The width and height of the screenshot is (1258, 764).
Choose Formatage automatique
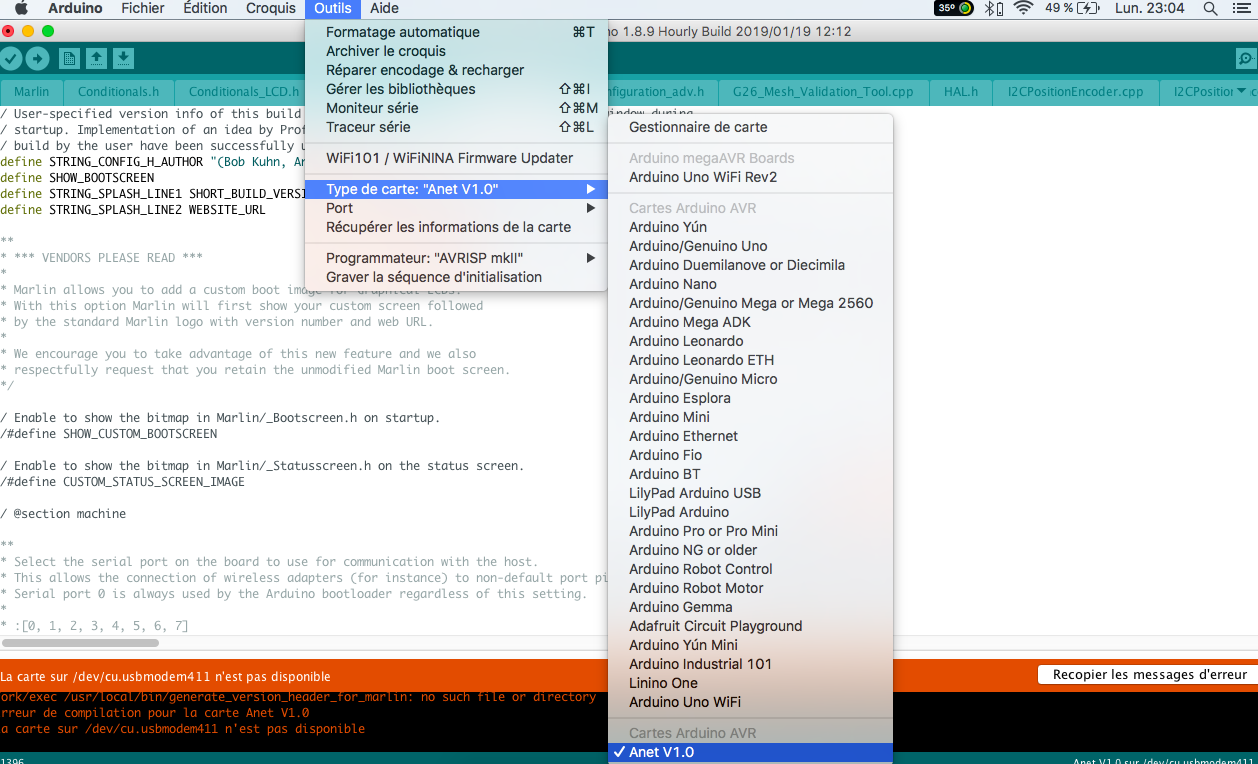click(x=456, y=32)
